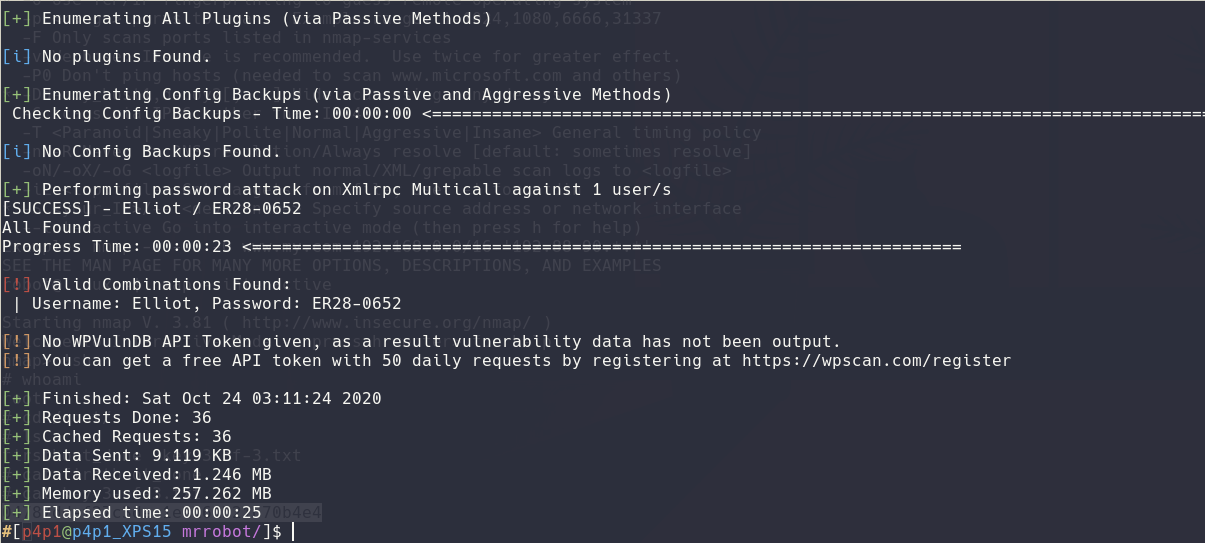Click the plus marker beside Finished timestamp
Screen dimensions: 1205x543
17,399
